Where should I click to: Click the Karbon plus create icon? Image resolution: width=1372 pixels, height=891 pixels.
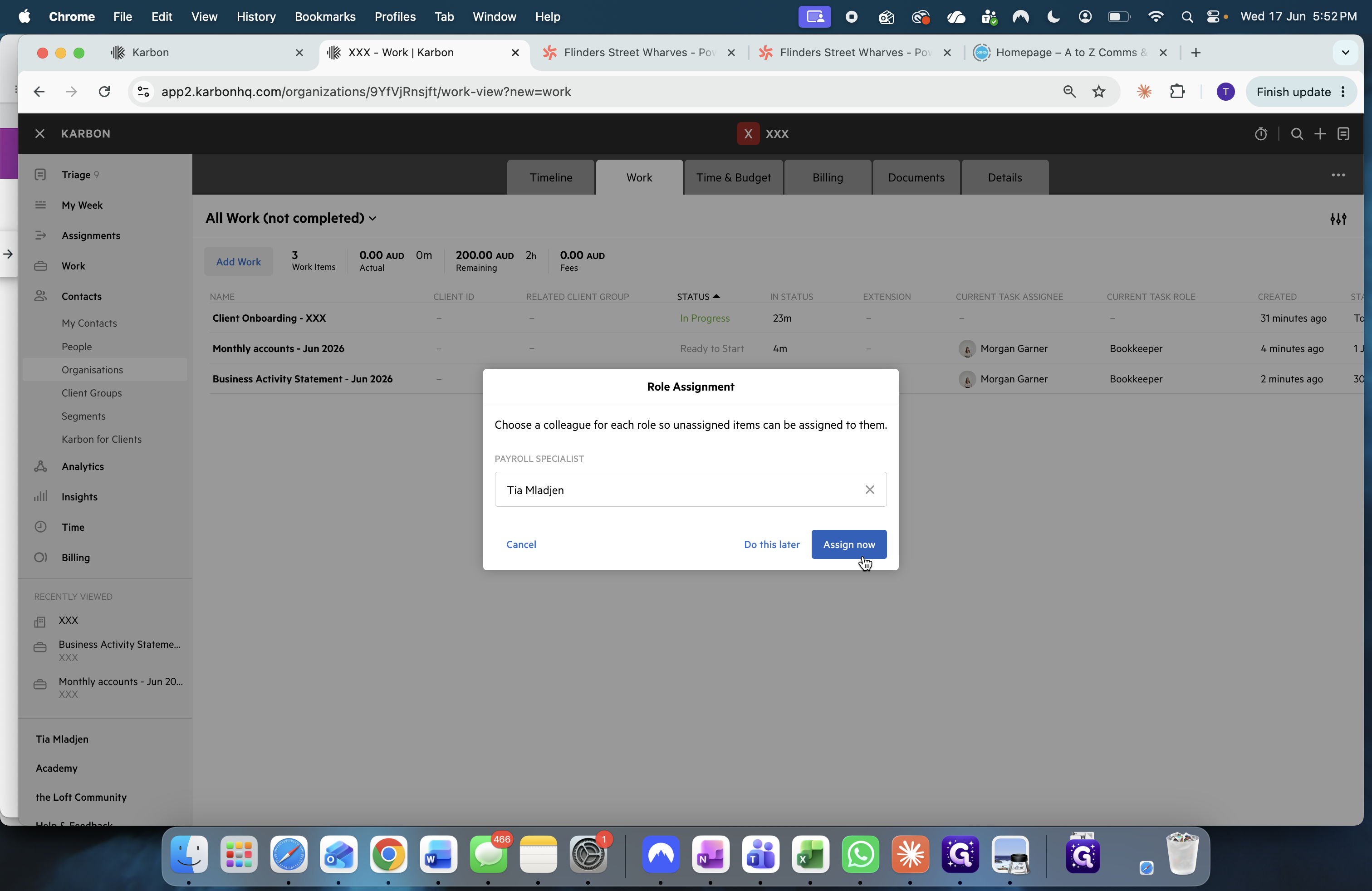[x=1319, y=134]
